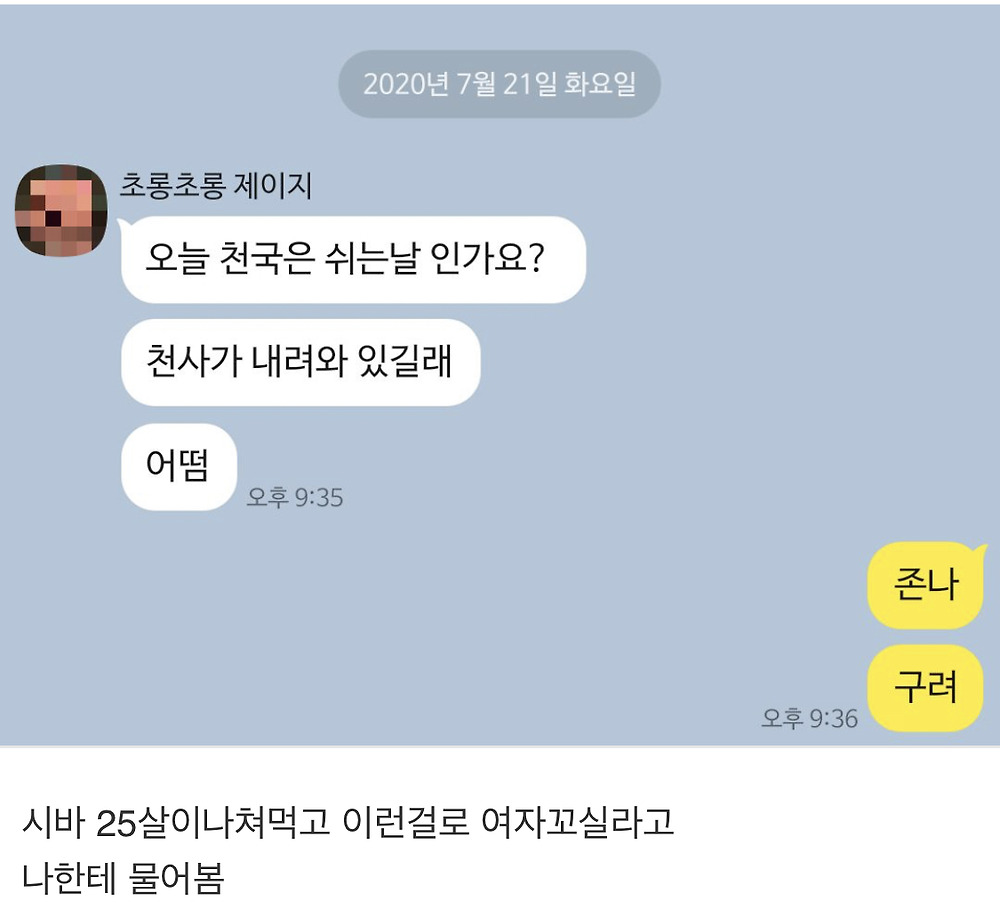The height and width of the screenshot is (917, 1000).
Task: Tap the white bubble saying 어떰
Action: pos(179,466)
